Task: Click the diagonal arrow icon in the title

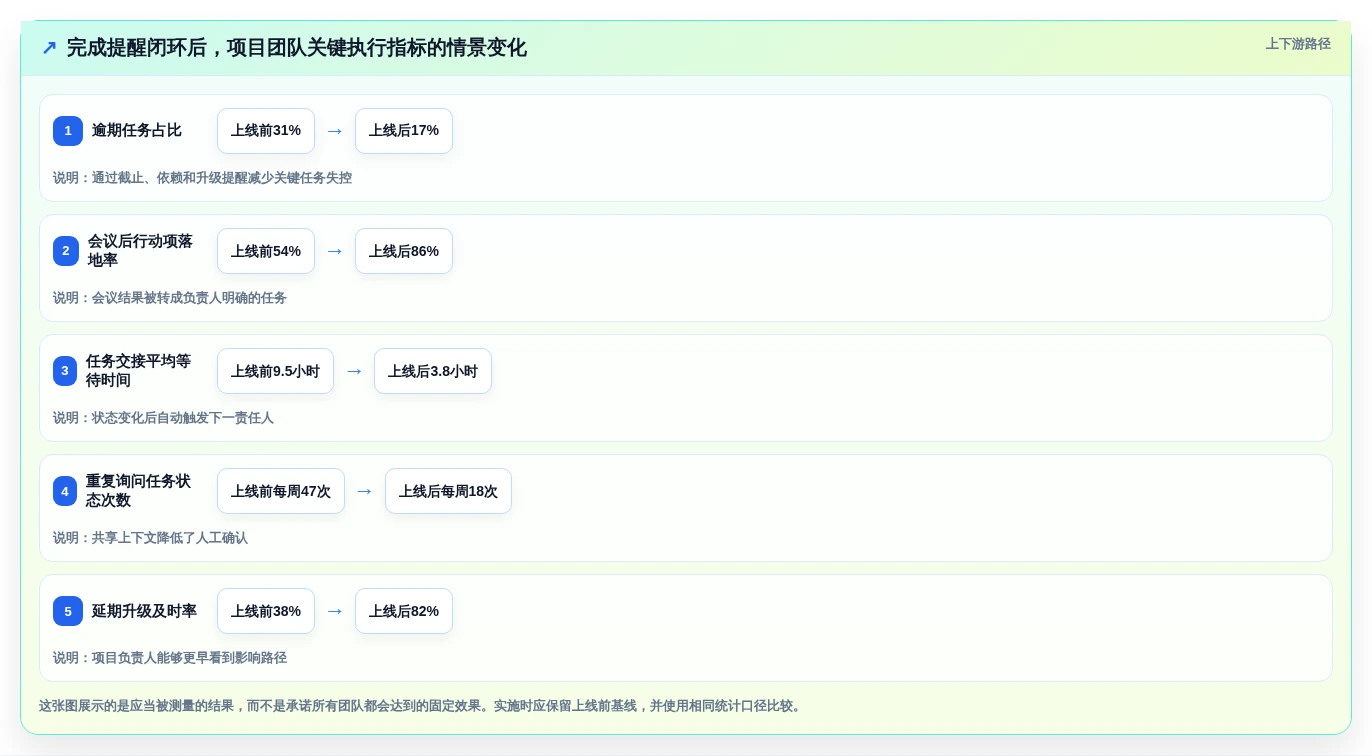Action: tap(49, 48)
